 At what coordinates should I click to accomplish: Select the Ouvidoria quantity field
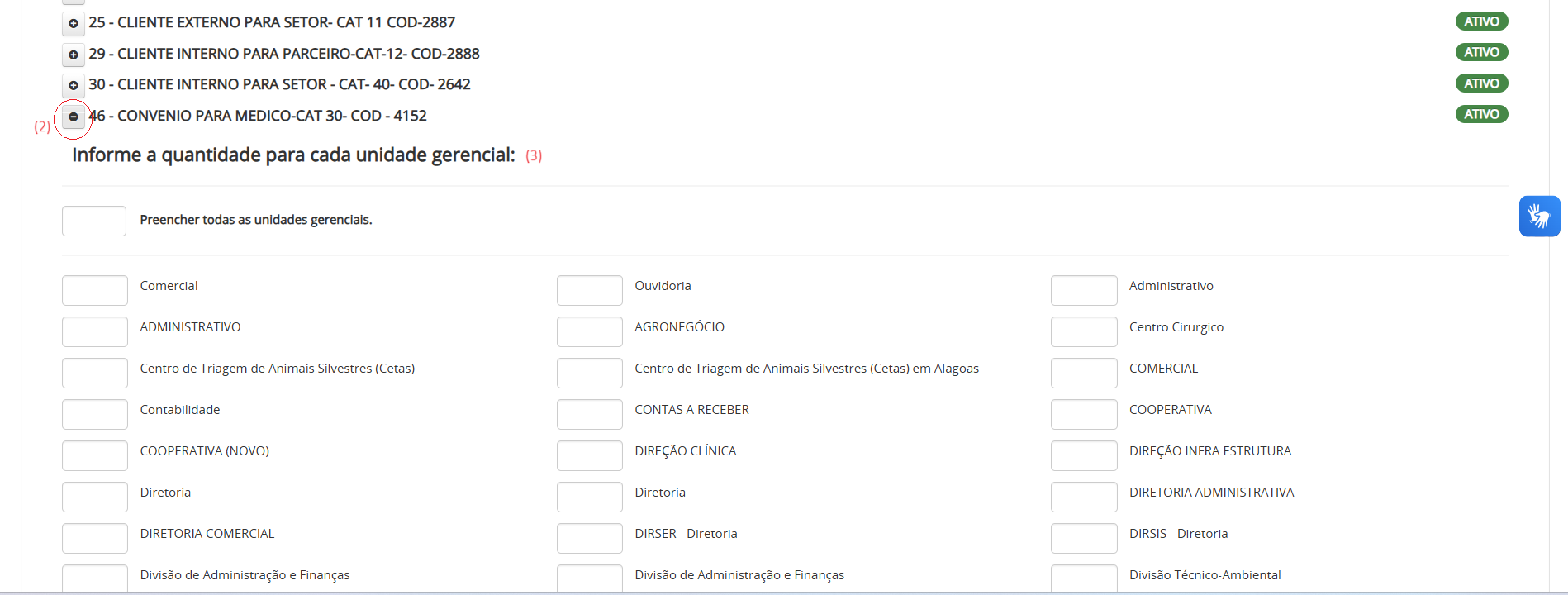(x=589, y=290)
